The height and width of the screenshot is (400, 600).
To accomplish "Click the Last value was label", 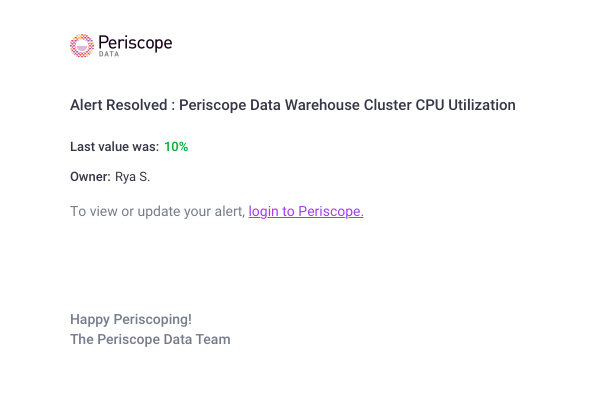I will pos(114,147).
